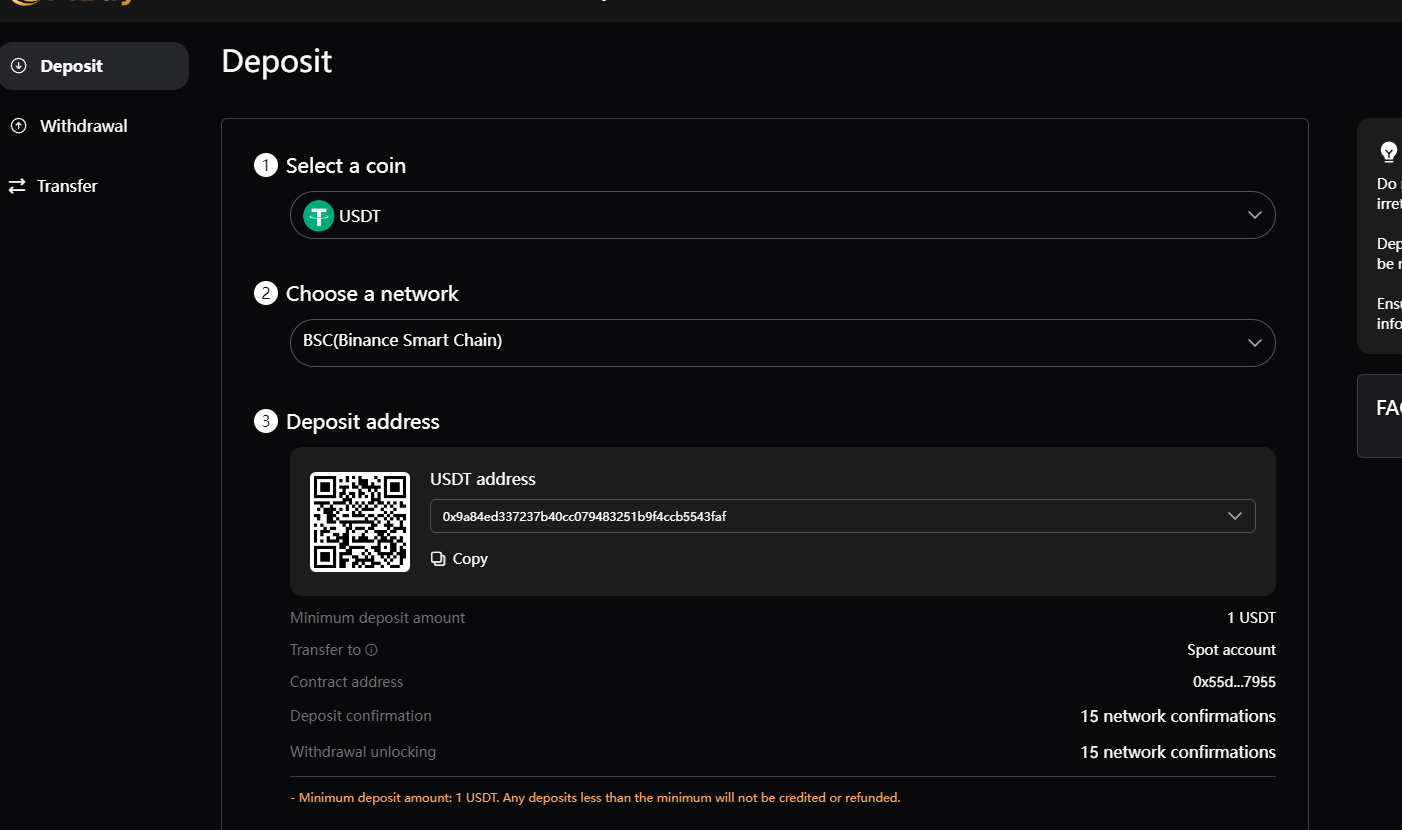Screen dimensions: 1402x830
Task: Expand the USDT address dropdown chevron
Action: 1235,516
